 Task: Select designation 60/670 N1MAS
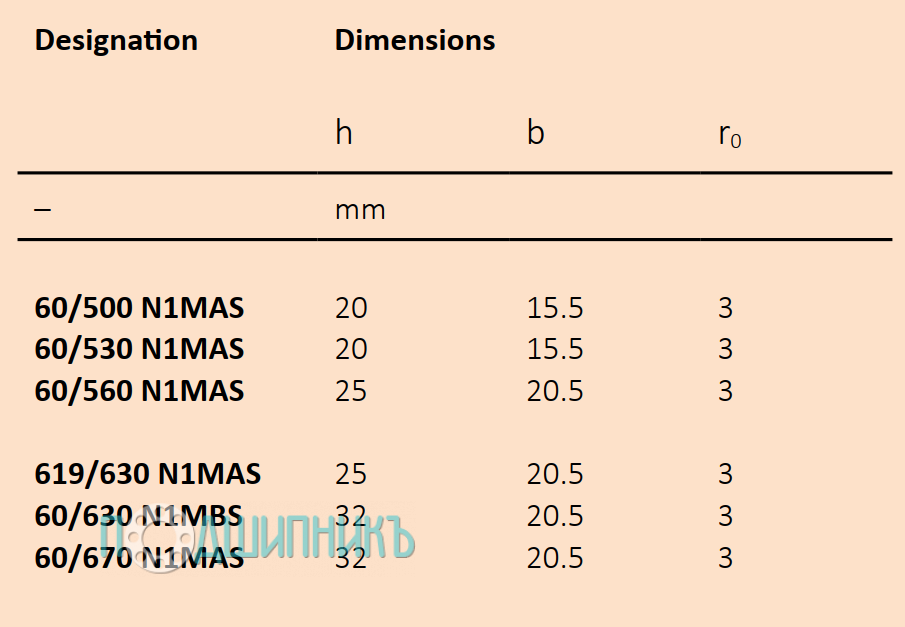[x=139, y=557]
